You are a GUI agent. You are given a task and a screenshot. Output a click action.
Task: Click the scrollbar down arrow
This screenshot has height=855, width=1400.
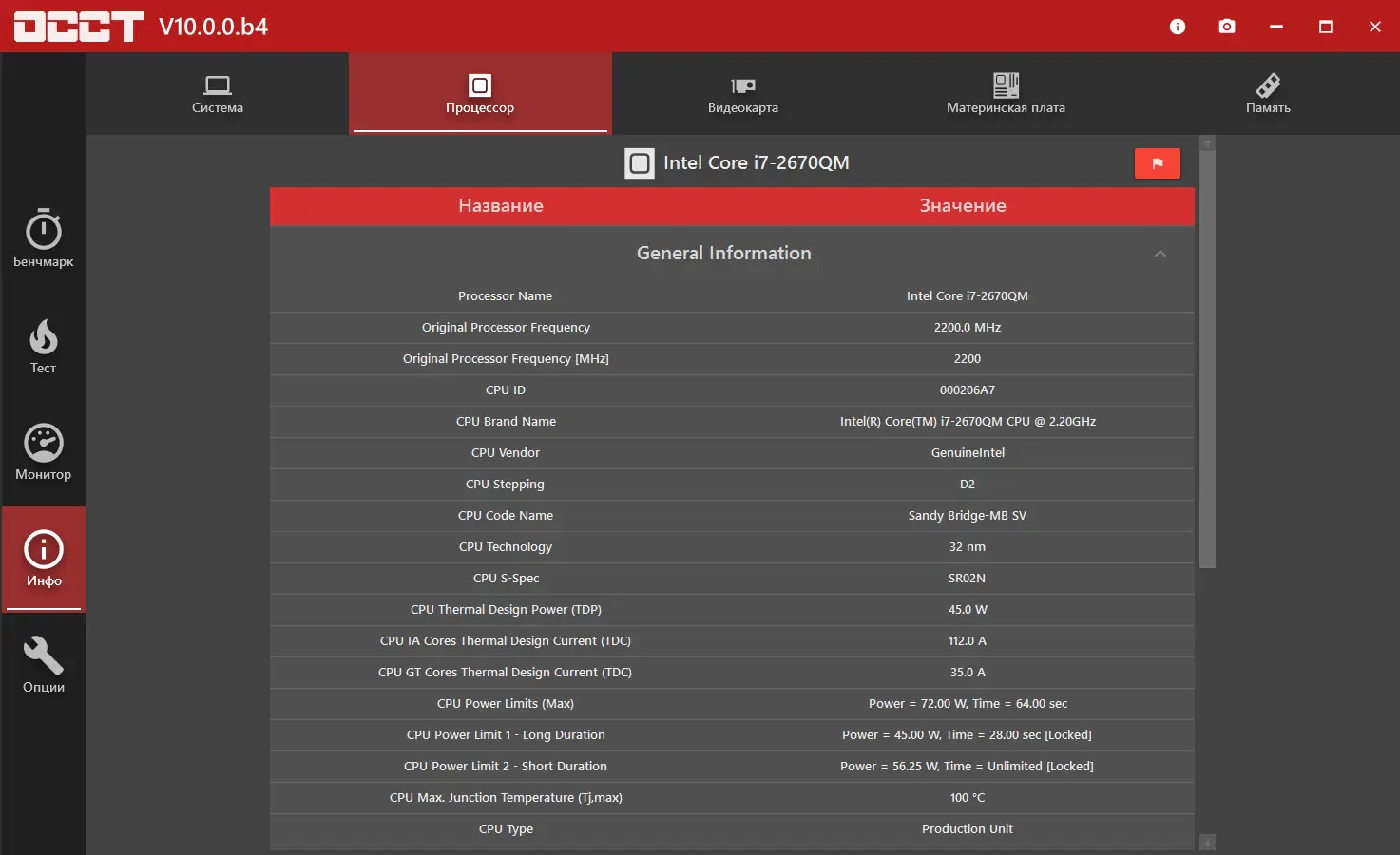(x=1208, y=843)
